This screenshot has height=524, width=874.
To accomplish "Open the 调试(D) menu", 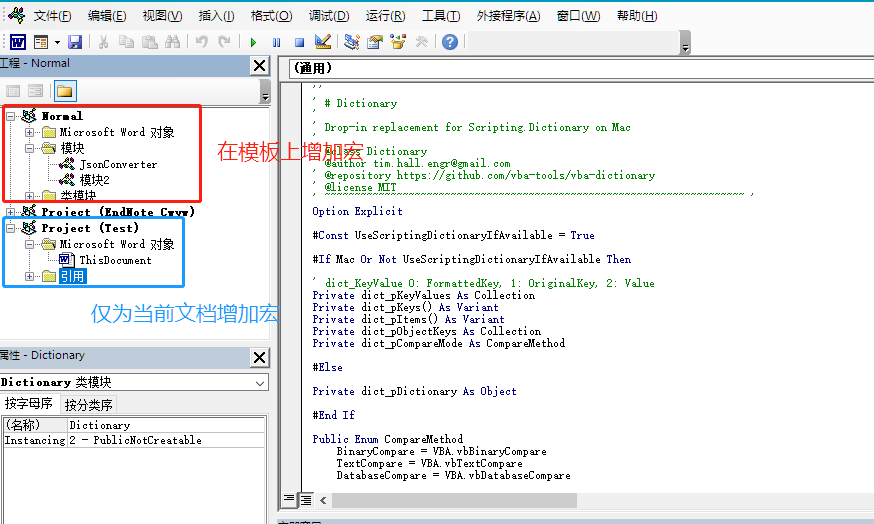I will pyautogui.click(x=329, y=16).
